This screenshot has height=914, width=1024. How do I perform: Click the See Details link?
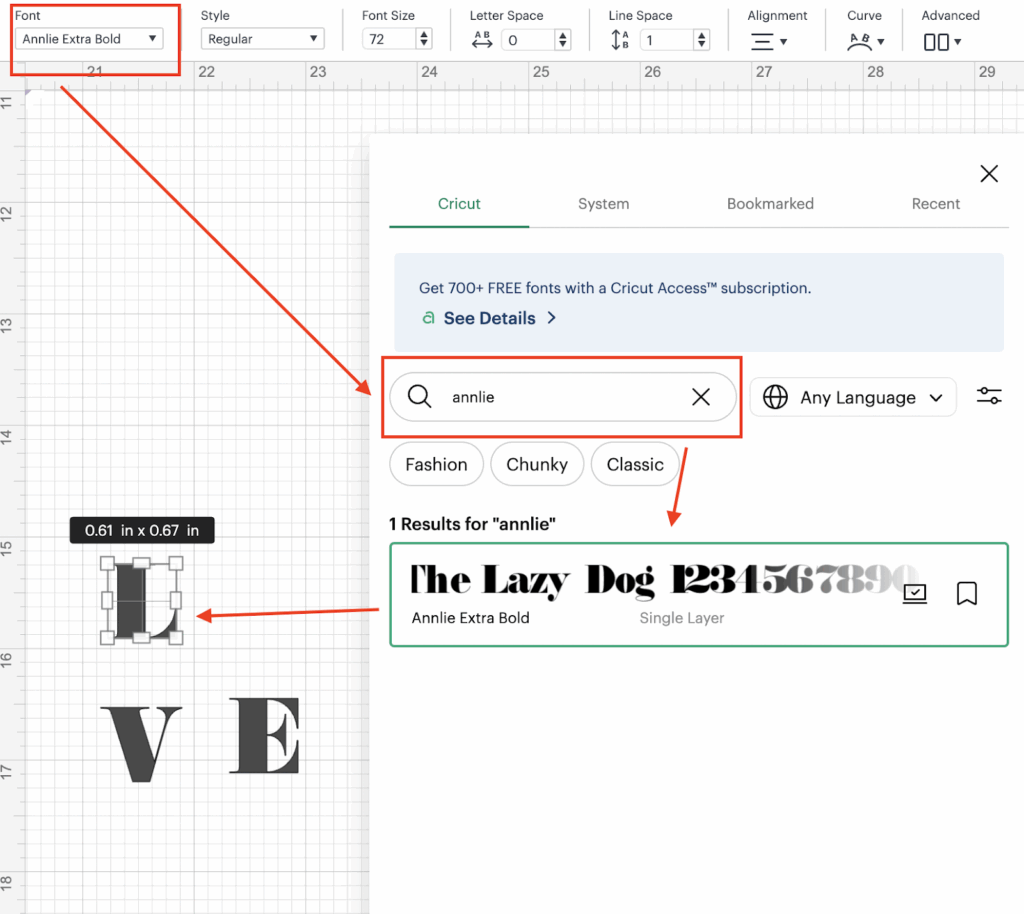489,318
